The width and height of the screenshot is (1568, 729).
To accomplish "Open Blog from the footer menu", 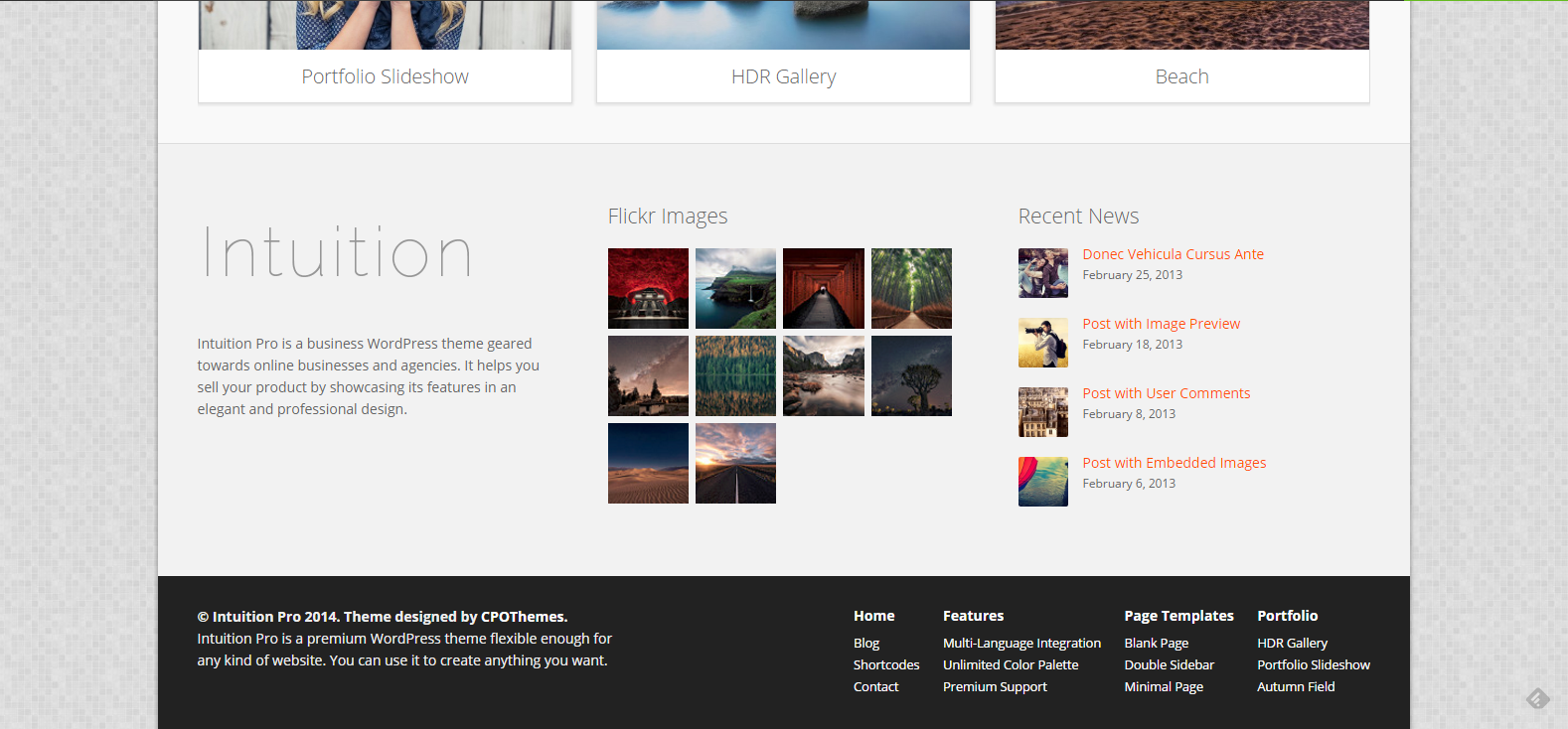I will click(865, 644).
